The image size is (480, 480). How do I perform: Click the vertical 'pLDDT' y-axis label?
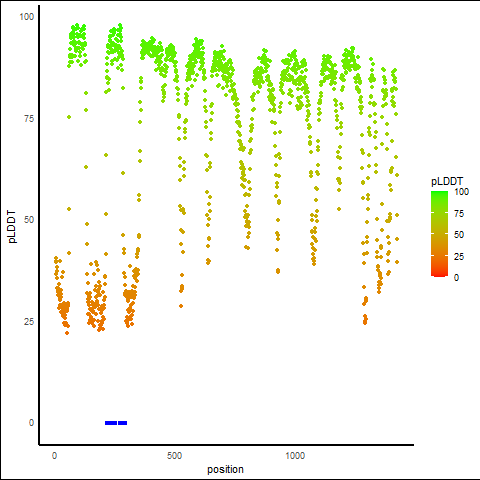tap(12, 227)
